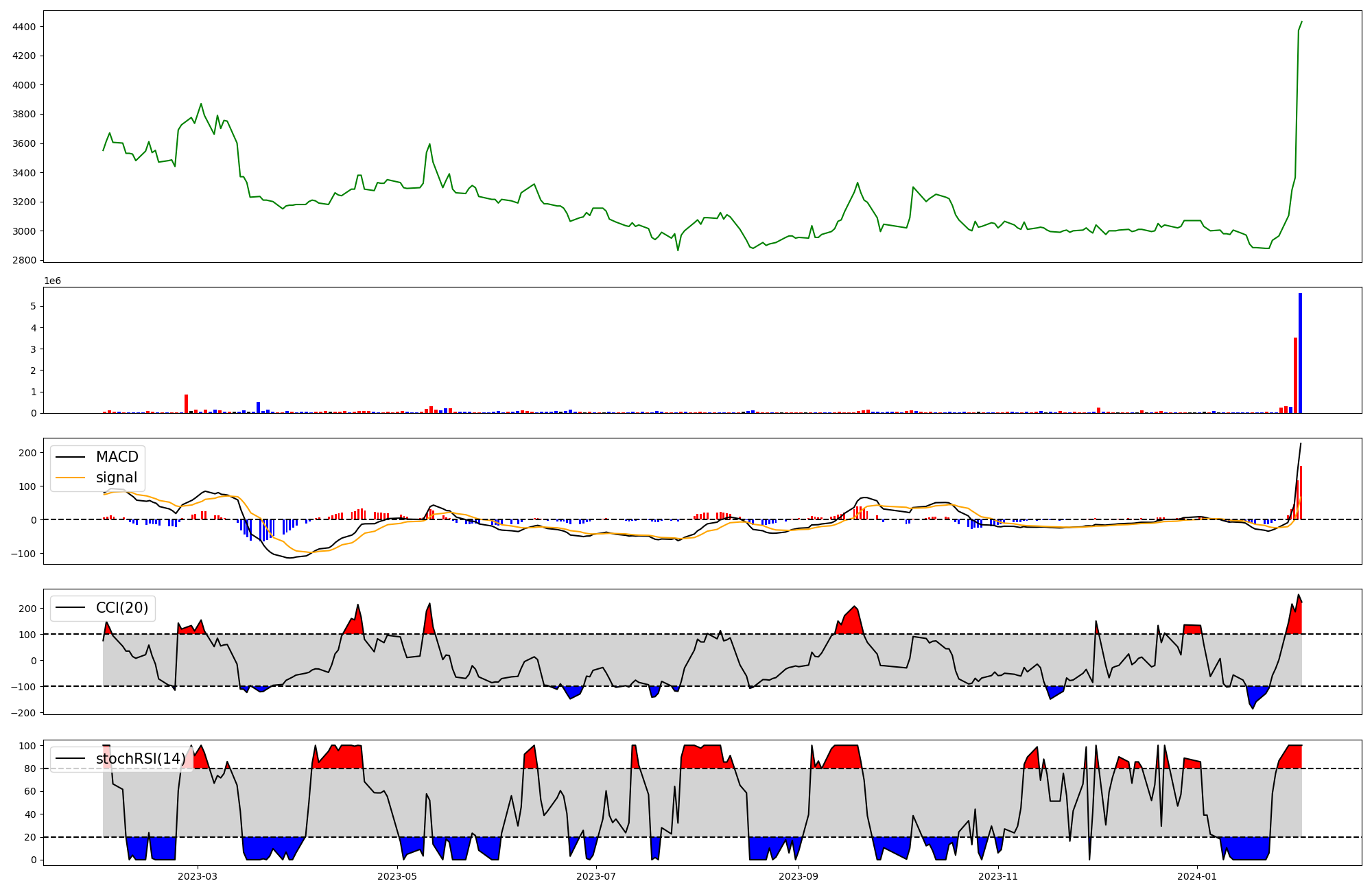Select the 2023-09 date axis label
The image size is (1372, 892).
point(799,876)
